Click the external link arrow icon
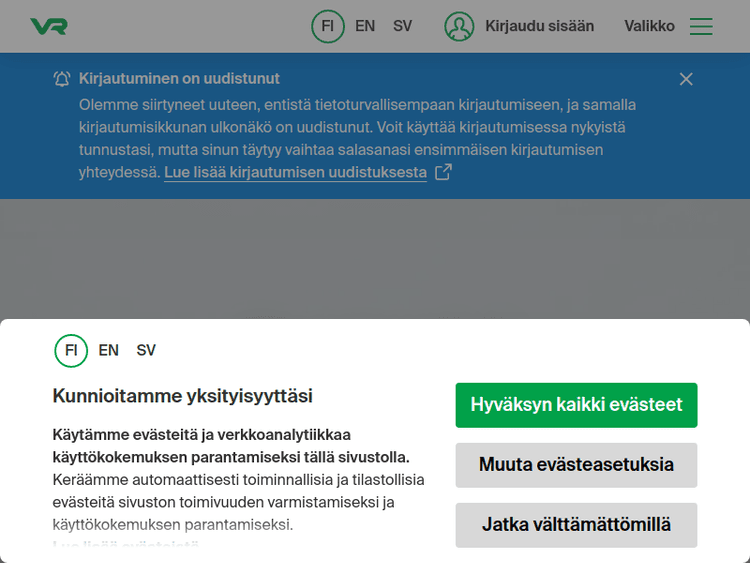 pos(442,172)
